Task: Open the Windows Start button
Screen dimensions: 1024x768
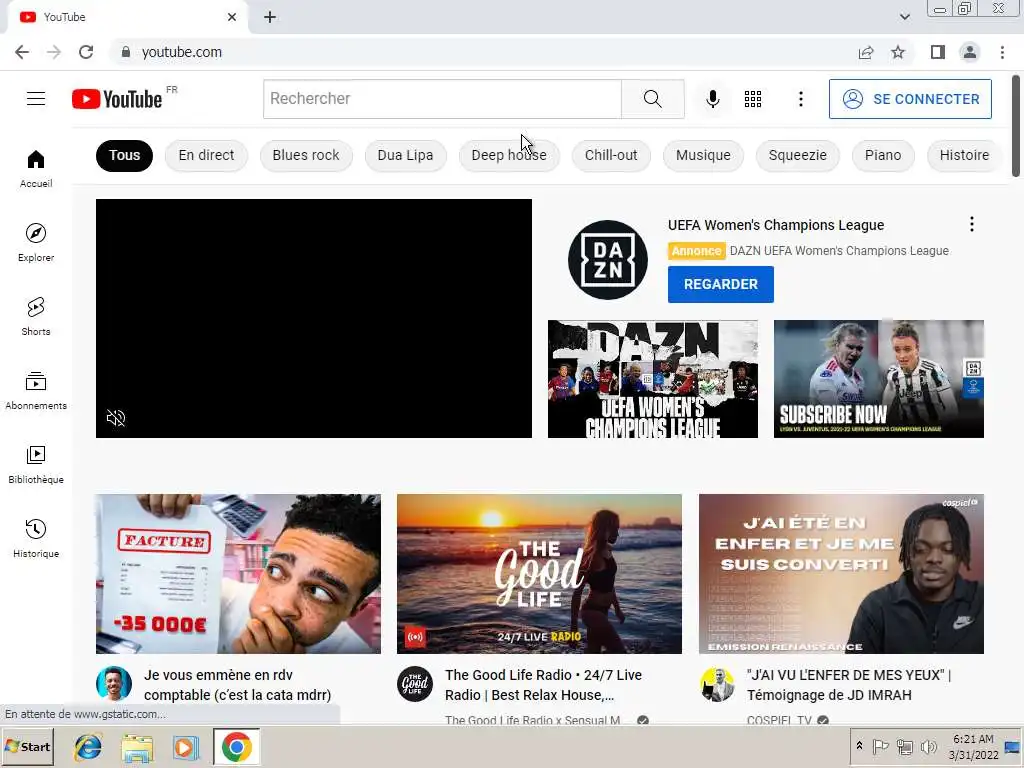Action: (27, 746)
